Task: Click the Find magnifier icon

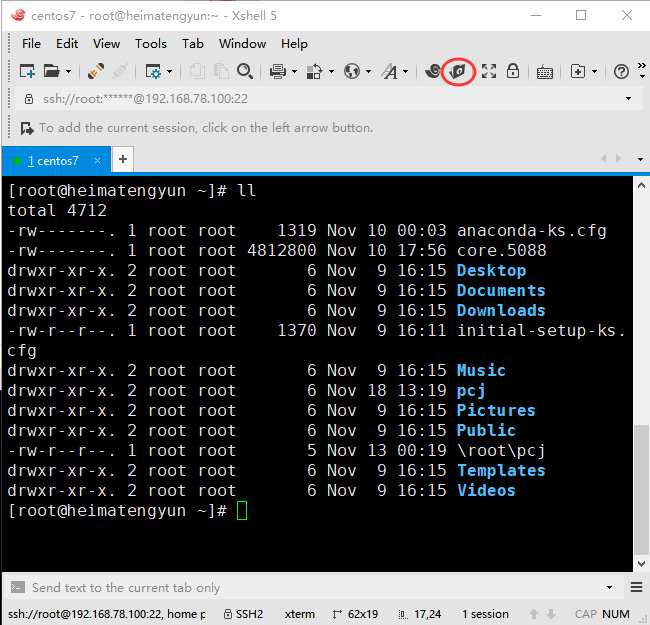Action: (245, 71)
